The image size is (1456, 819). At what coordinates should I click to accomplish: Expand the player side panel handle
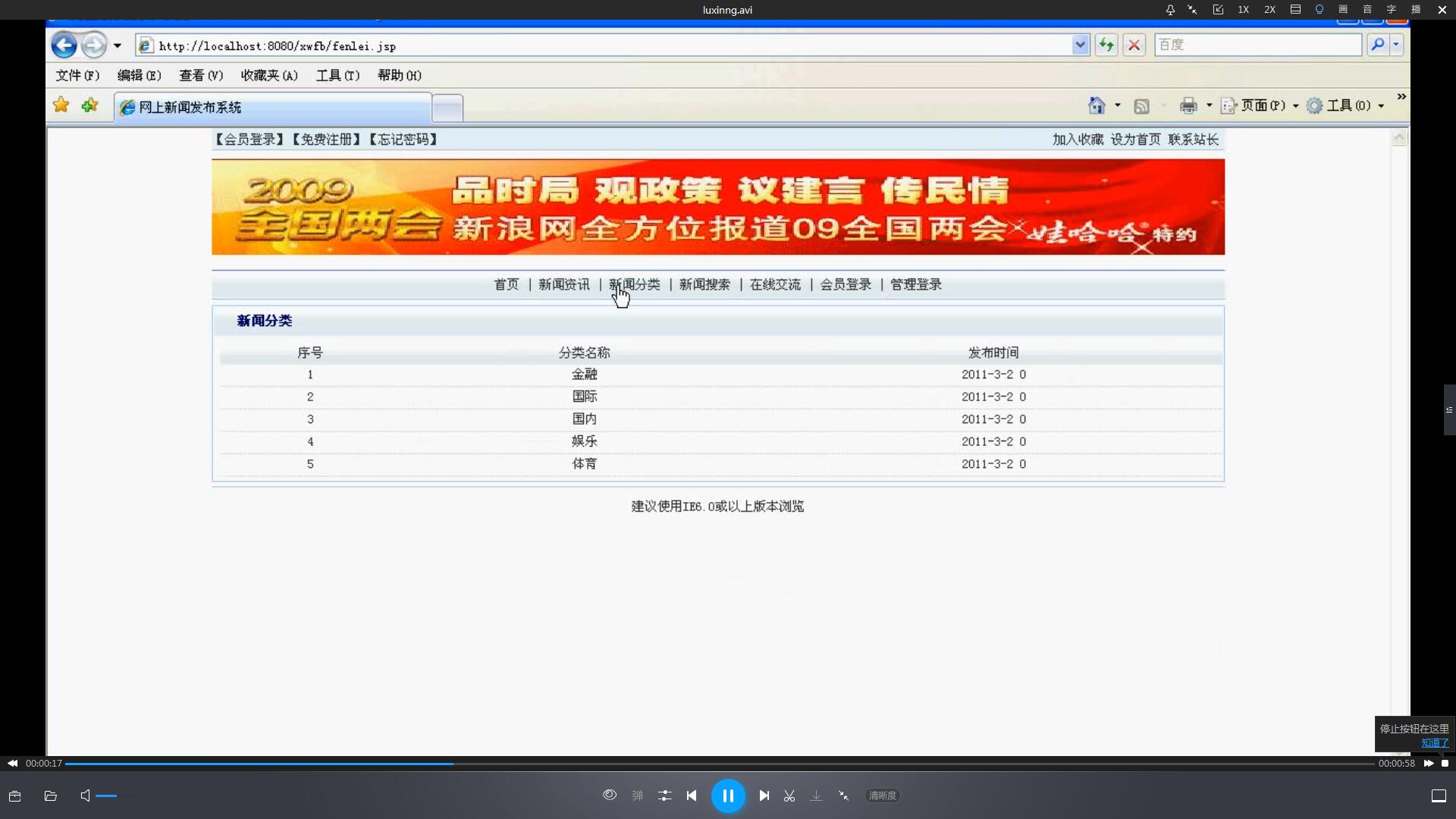click(1449, 409)
